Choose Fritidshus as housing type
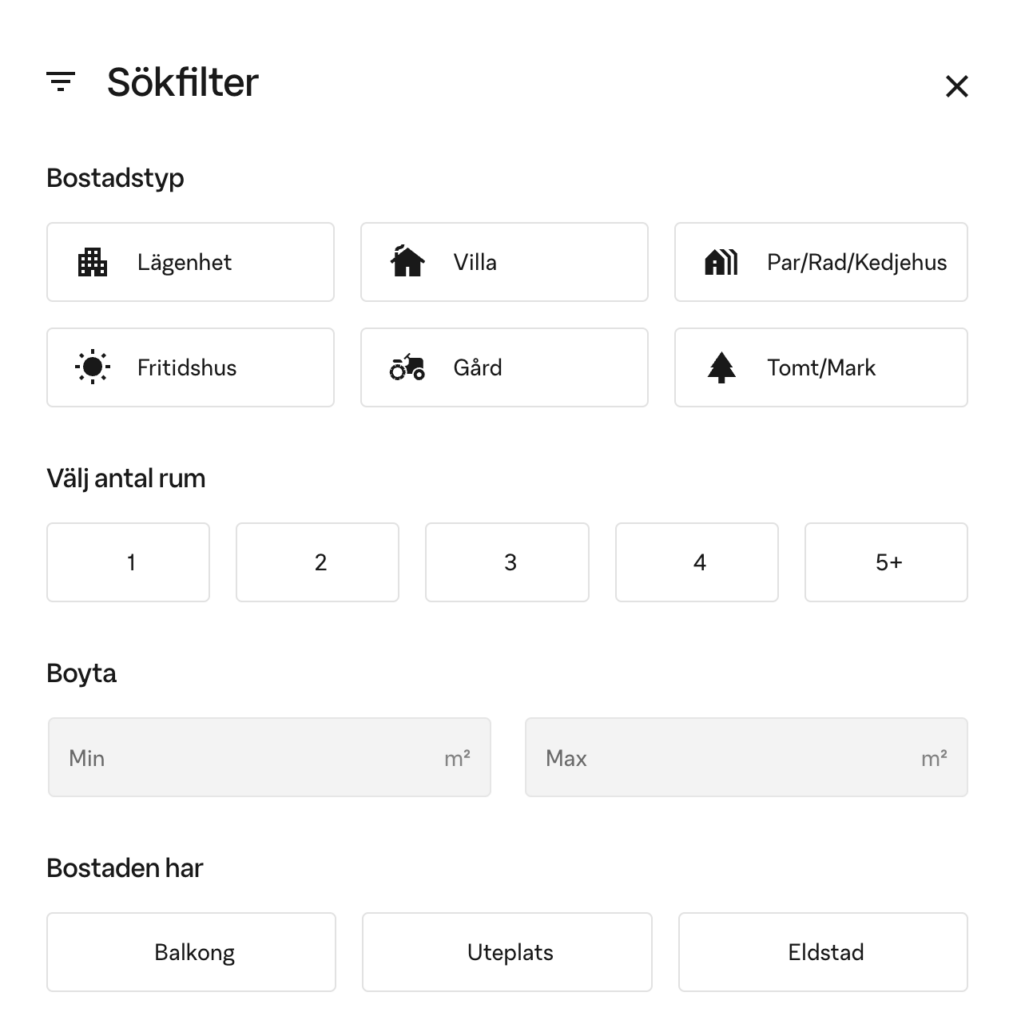This screenshot has width=1021, height=1024. coord(190,367)
